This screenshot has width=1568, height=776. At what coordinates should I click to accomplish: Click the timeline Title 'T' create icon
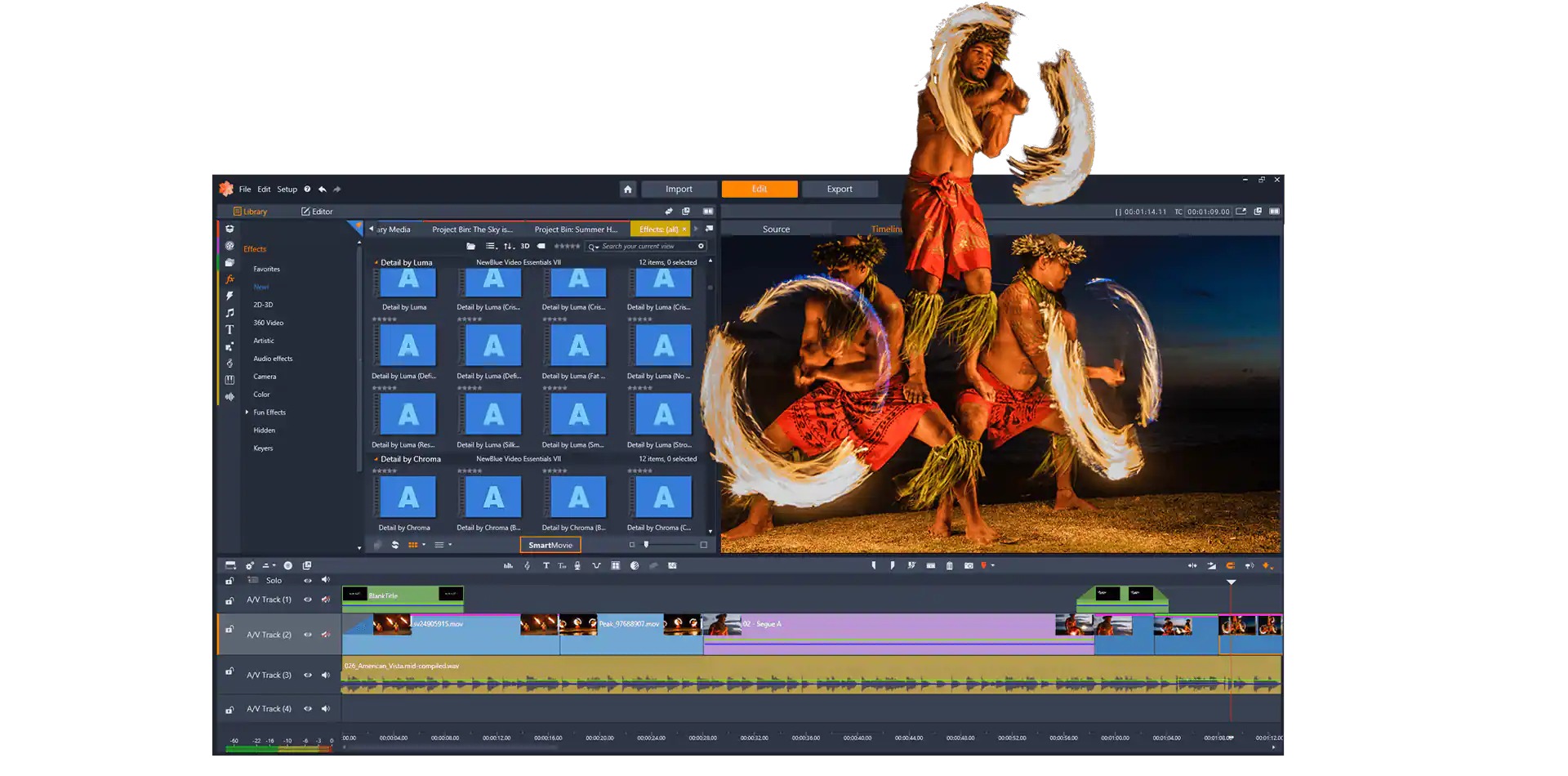coord(546,565)
